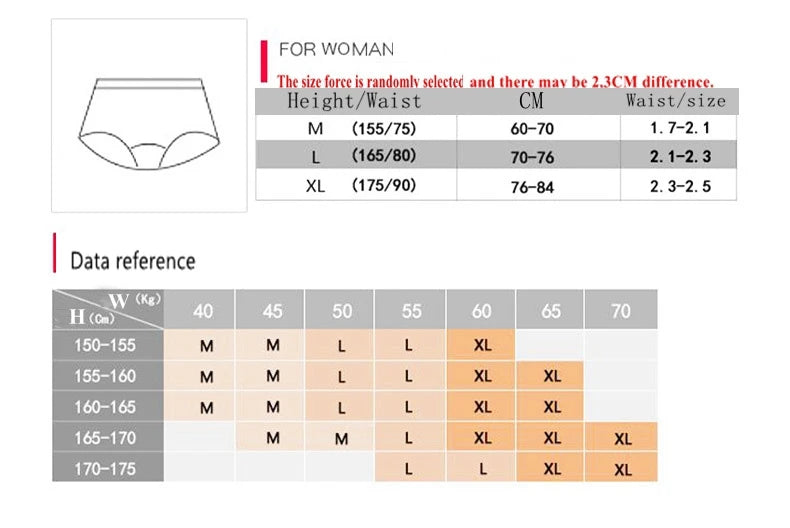Click the 150-155 height row header

pyautogui.click(x=108, y=345)
